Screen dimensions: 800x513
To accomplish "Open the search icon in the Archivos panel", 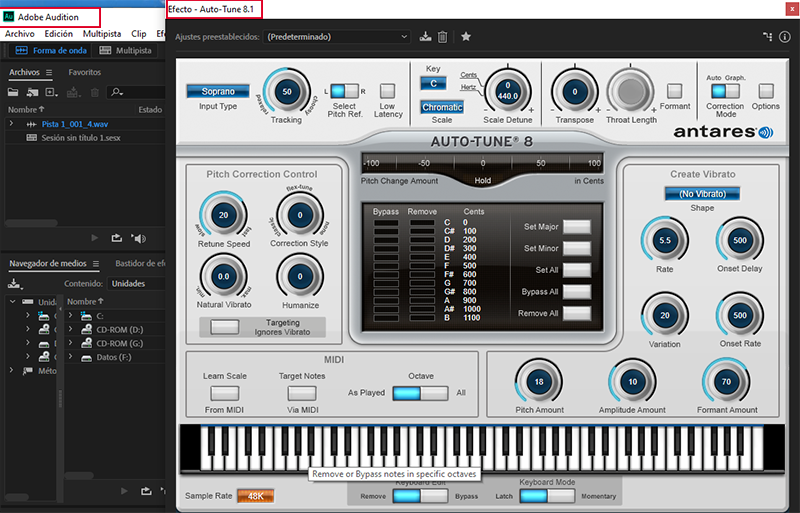I will click(x=117, y=92).
